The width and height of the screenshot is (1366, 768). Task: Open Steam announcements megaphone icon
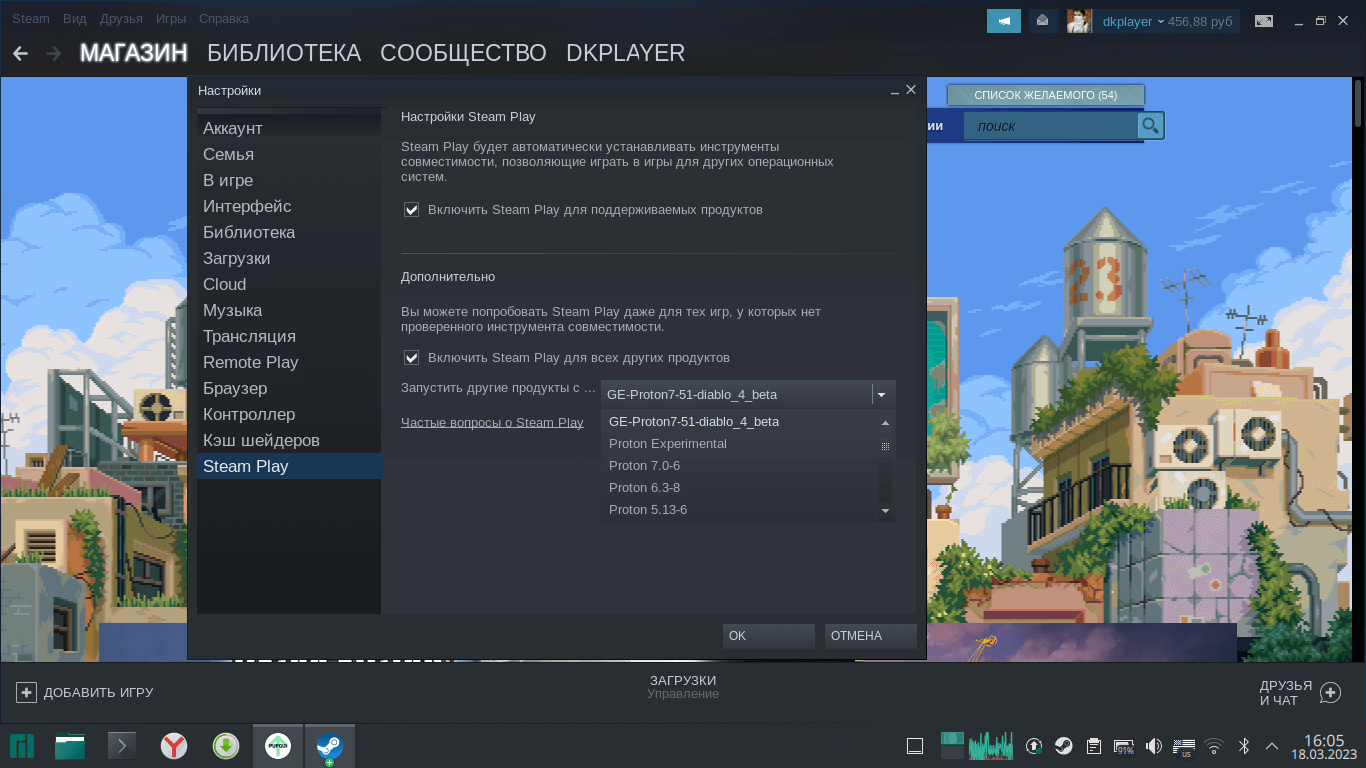point(1003,21)
